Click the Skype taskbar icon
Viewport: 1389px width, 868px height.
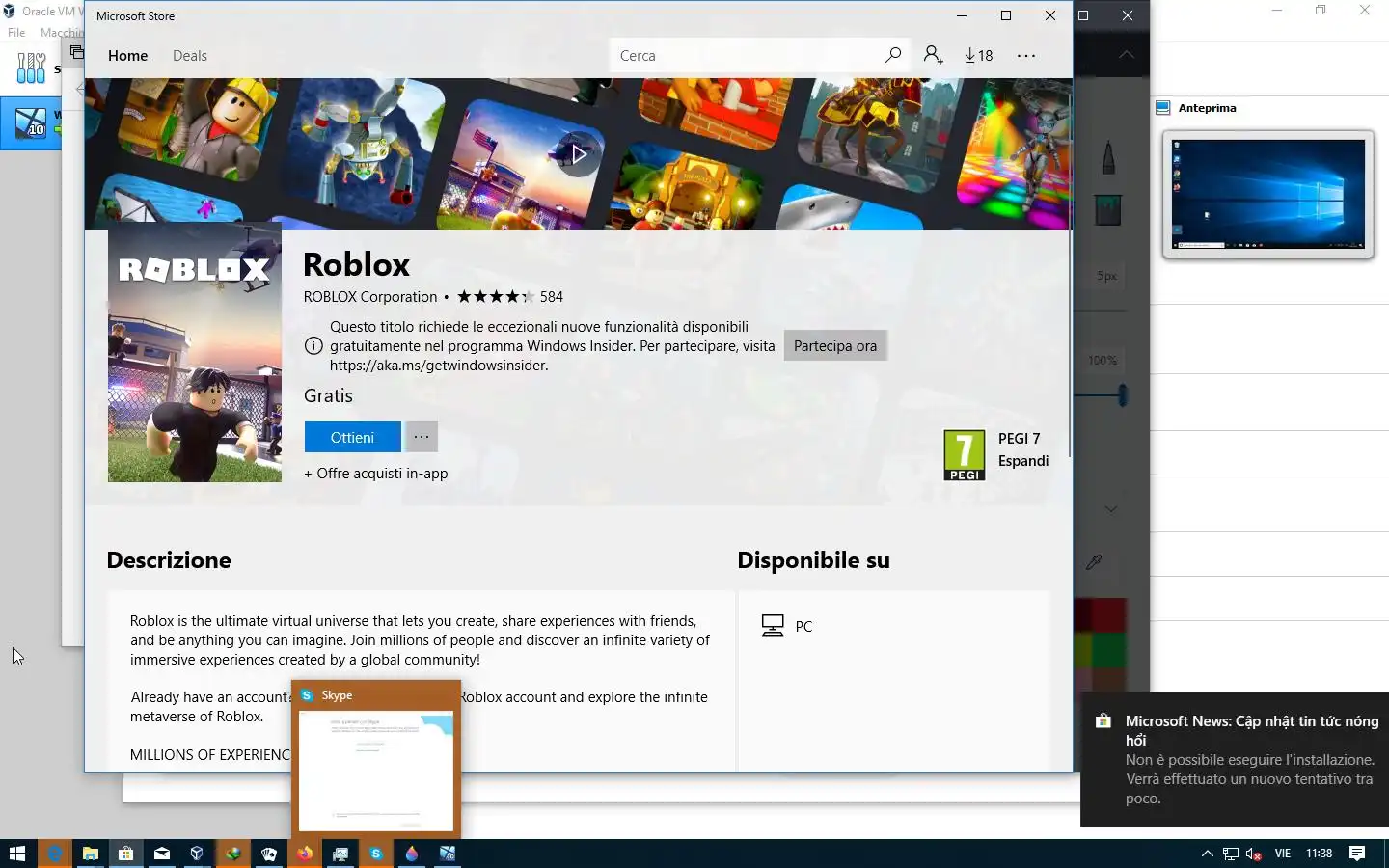pos(376,854)
